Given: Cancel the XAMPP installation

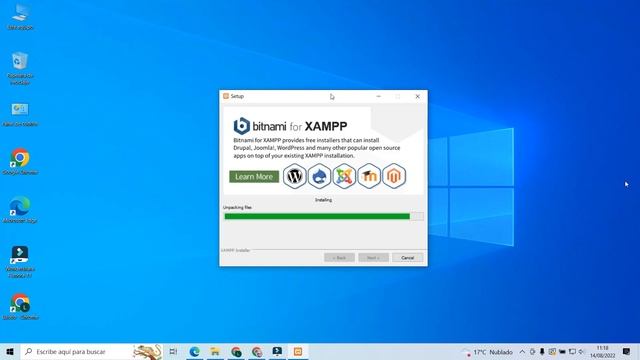Looking at the screenshot, I should pyautogui.click(x=407, y=258).
